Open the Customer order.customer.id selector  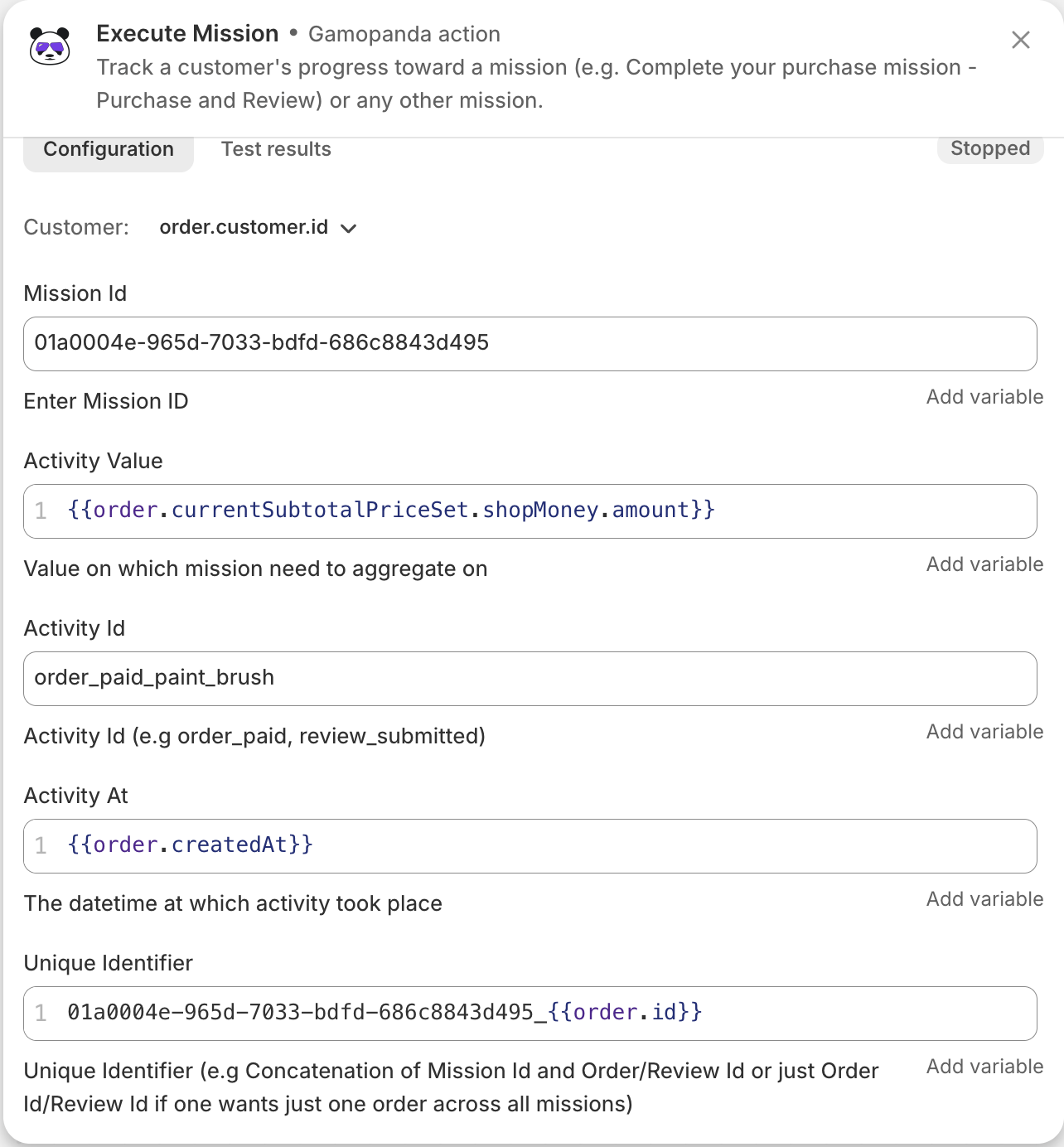click(x=258, y=228)
